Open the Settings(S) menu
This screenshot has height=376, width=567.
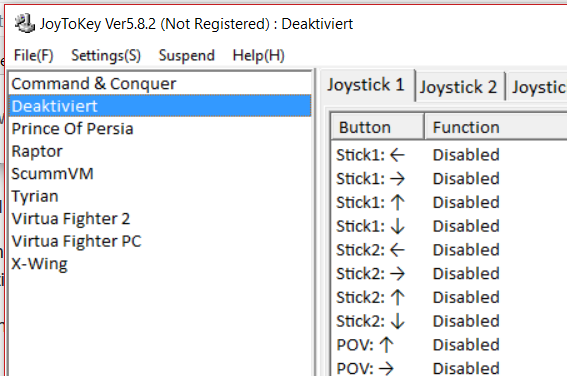pos(106,55)
